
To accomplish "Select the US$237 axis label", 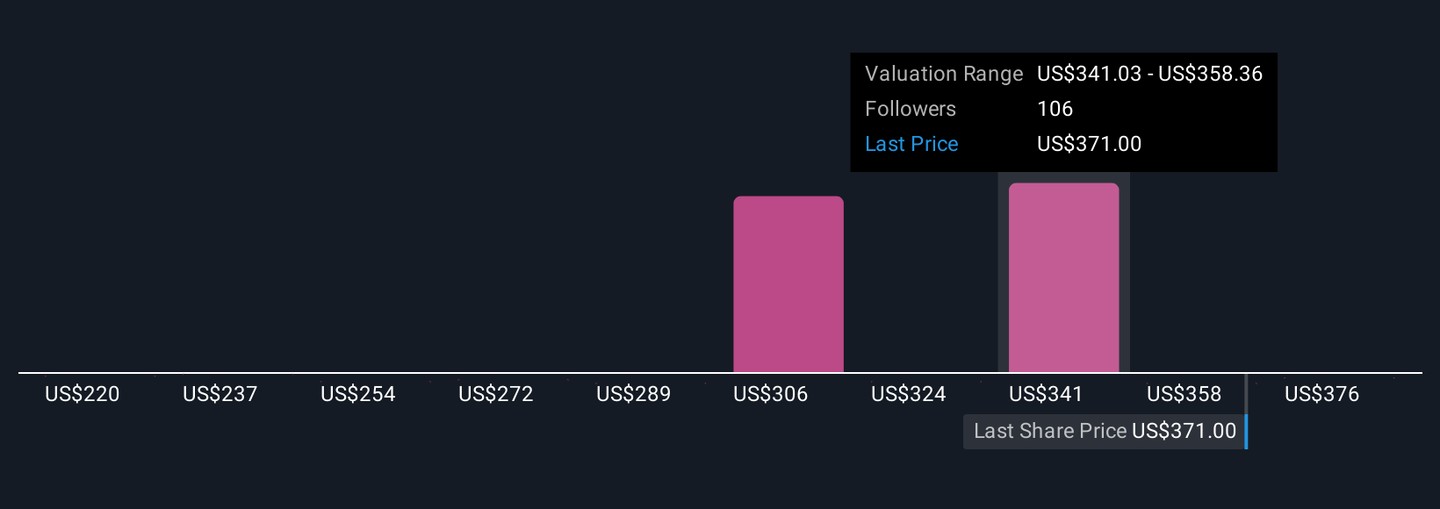I will coord(220,394).
